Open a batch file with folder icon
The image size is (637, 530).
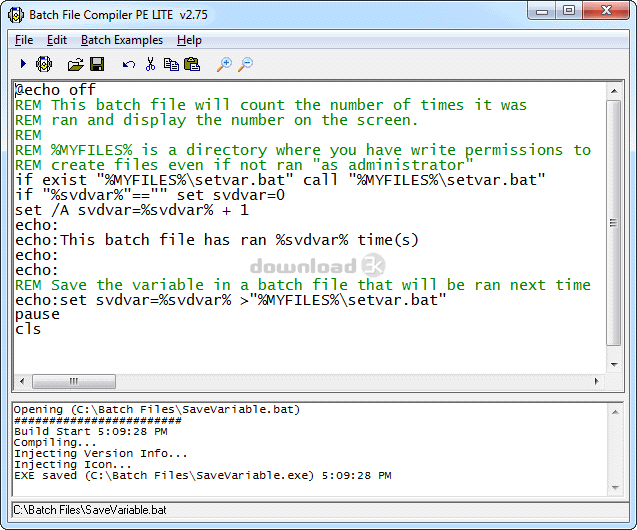tap(76, 64)
